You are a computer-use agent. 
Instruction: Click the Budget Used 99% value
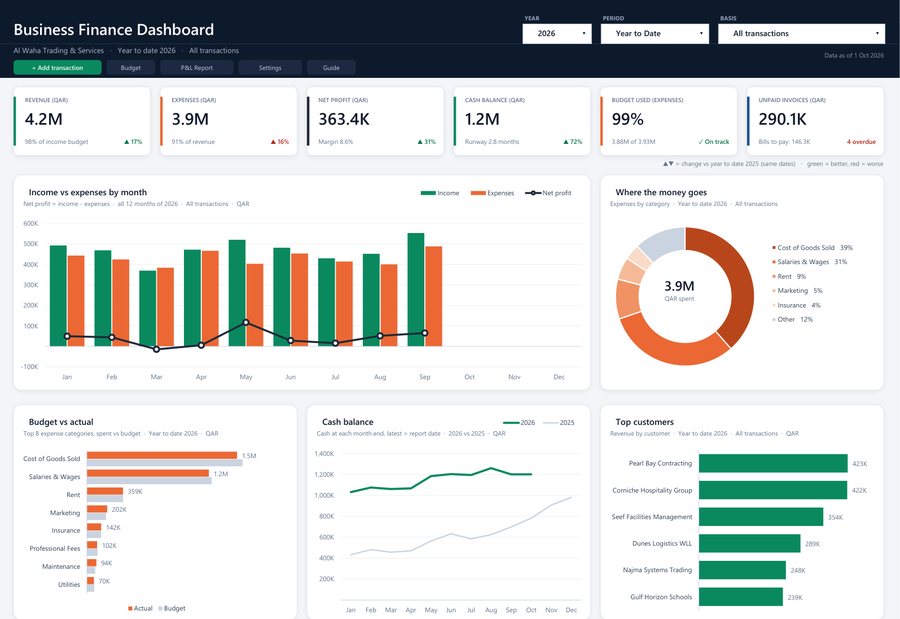pyautogui.click(x=627, y=119)
